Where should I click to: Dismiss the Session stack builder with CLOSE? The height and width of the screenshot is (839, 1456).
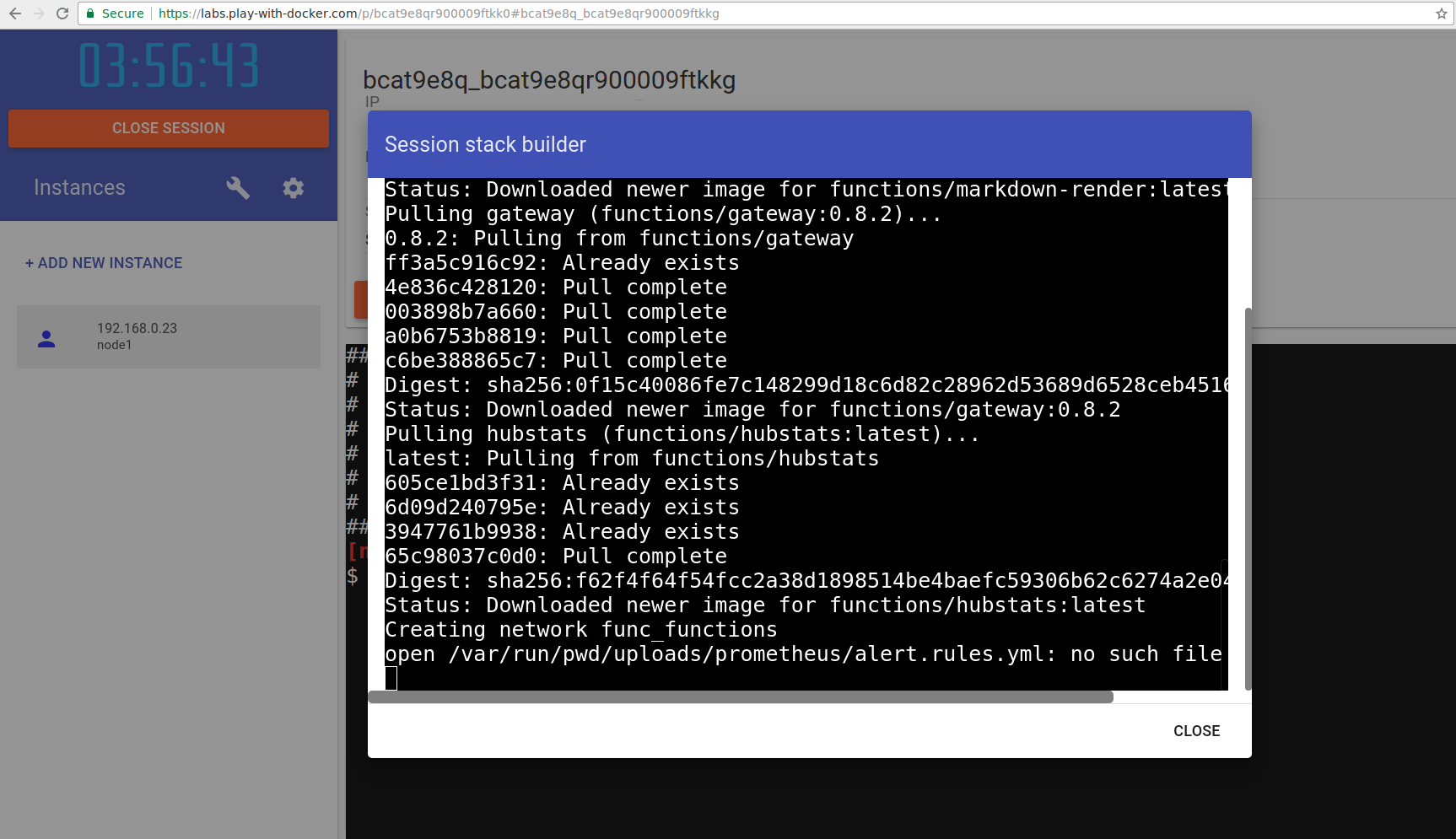pos(1196,730)
